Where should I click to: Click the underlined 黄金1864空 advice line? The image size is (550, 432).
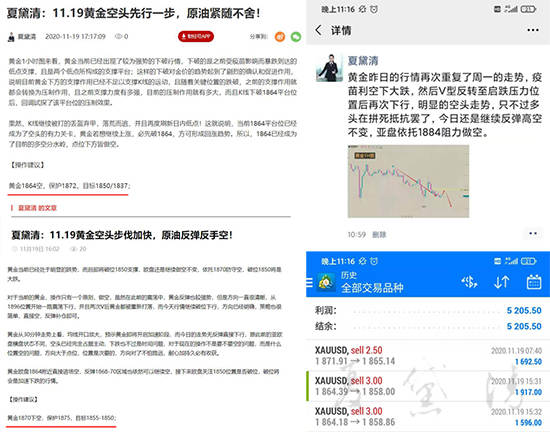pyautogui.click(x=69, y=186)
